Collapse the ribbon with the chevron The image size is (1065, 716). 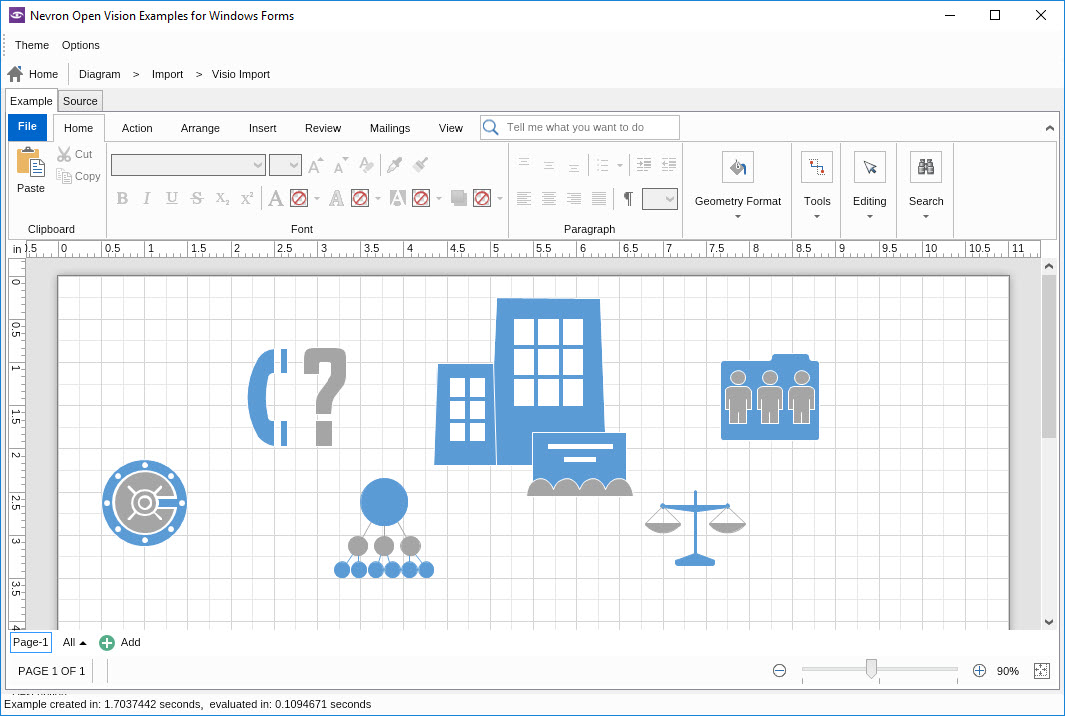point(1049,129)
